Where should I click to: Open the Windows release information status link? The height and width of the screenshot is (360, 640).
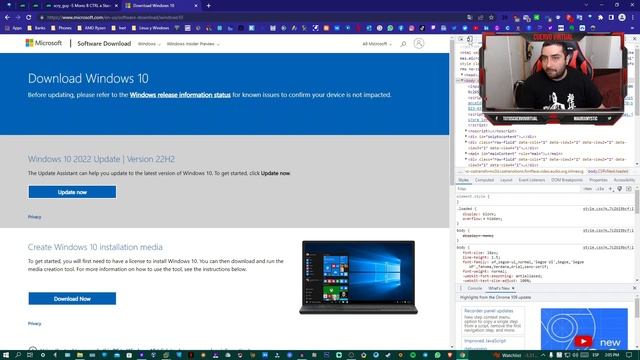(x=180, y=95)
